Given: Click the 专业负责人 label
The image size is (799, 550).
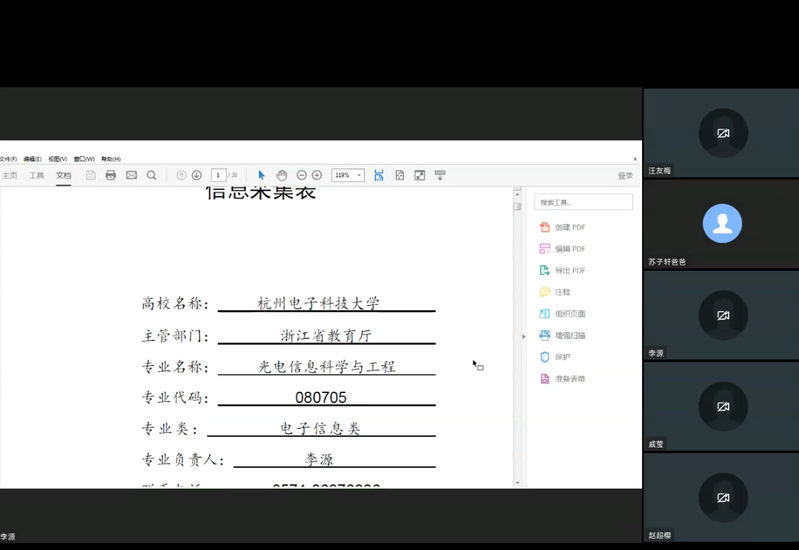Looking at the screenshot, I should [x=183, y=459].
